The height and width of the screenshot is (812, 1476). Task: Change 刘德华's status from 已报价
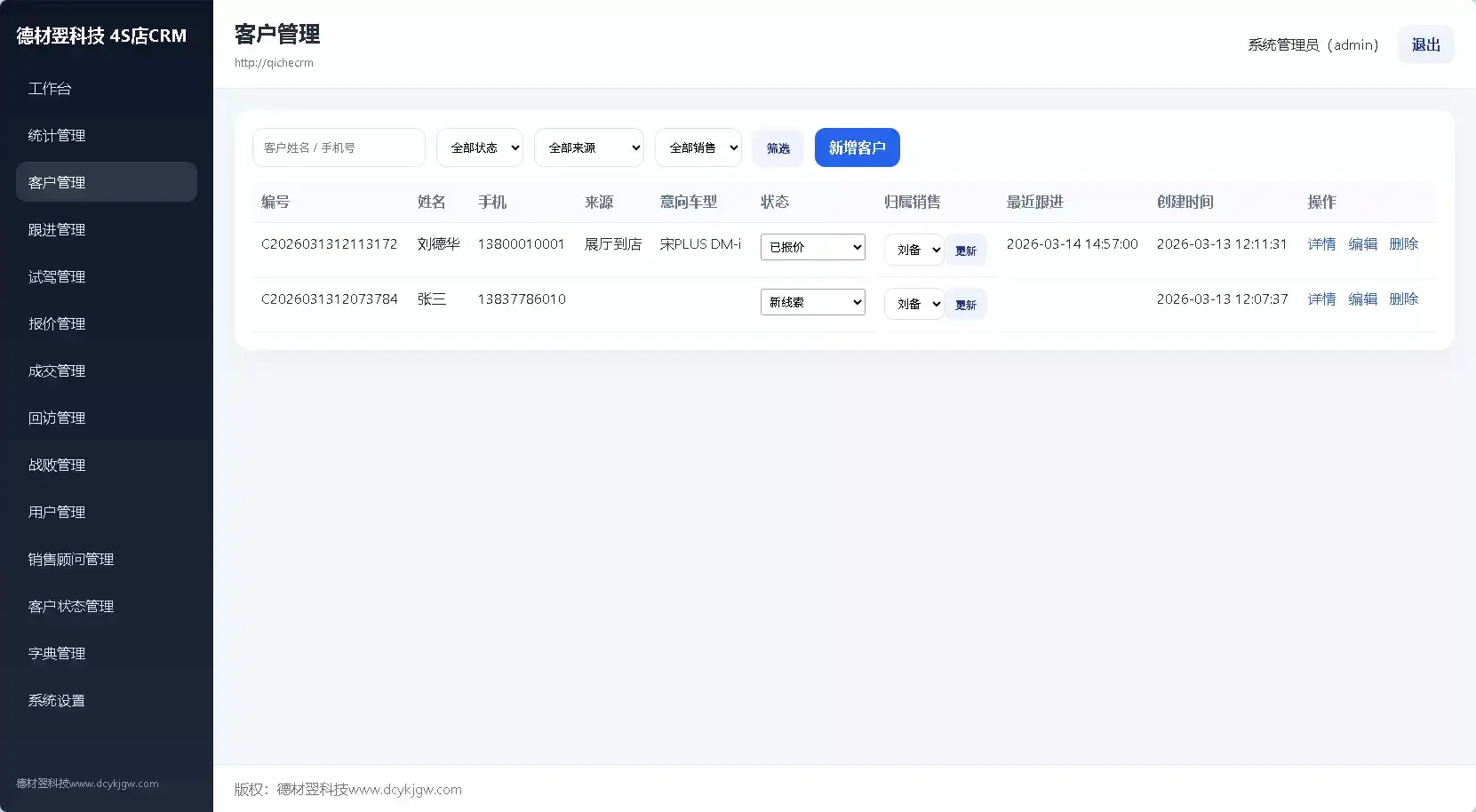(812, 247)
